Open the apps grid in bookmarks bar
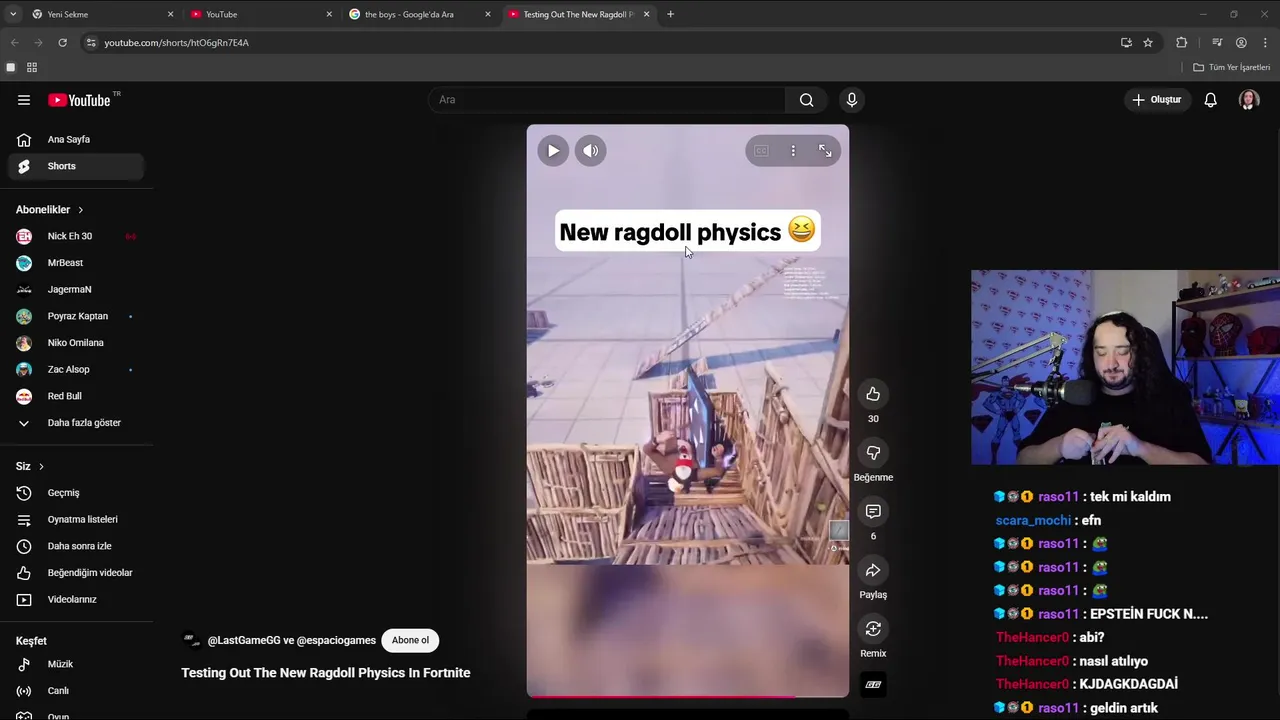The width and height of the screenshot is (1280, 720). (x=32, y=67)
